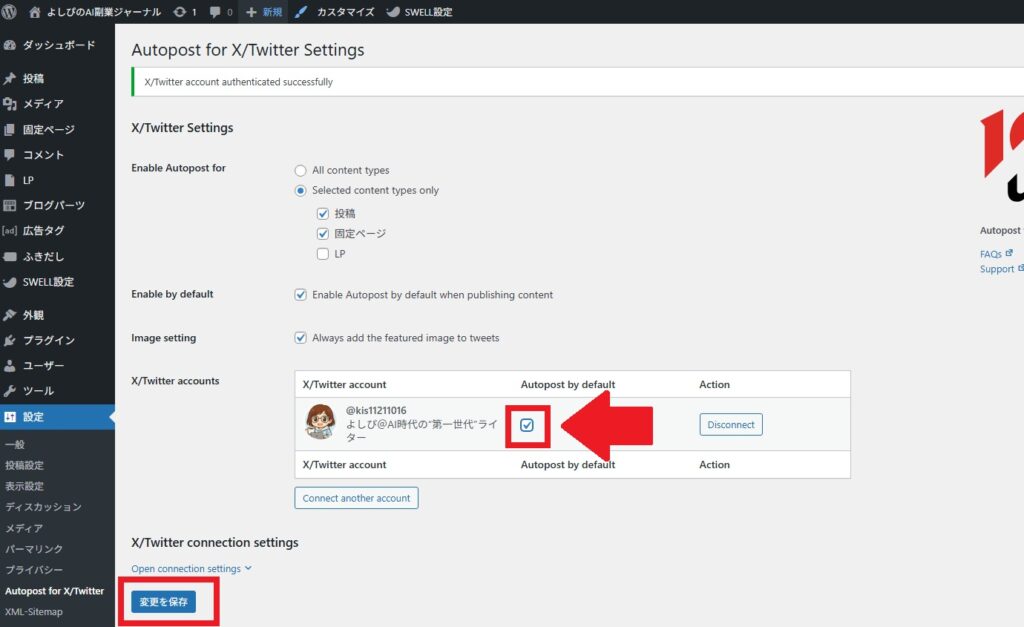Click the 広告タグ ad icon
Screen dimensions: 1024x627
(10, 231)
